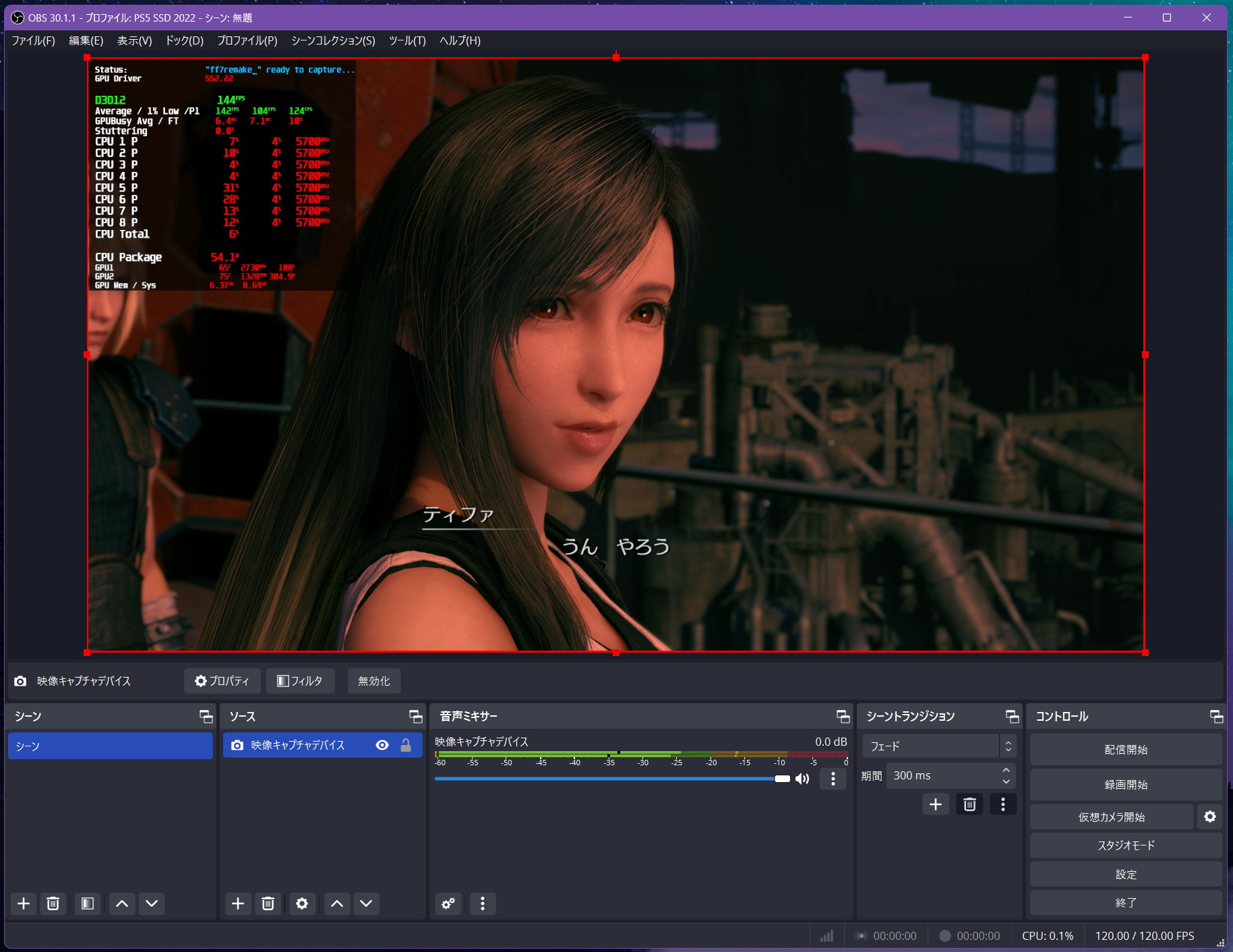The image size is (1233, 952).
Task: Move selected source down in list
Action: tap(366, 903)
